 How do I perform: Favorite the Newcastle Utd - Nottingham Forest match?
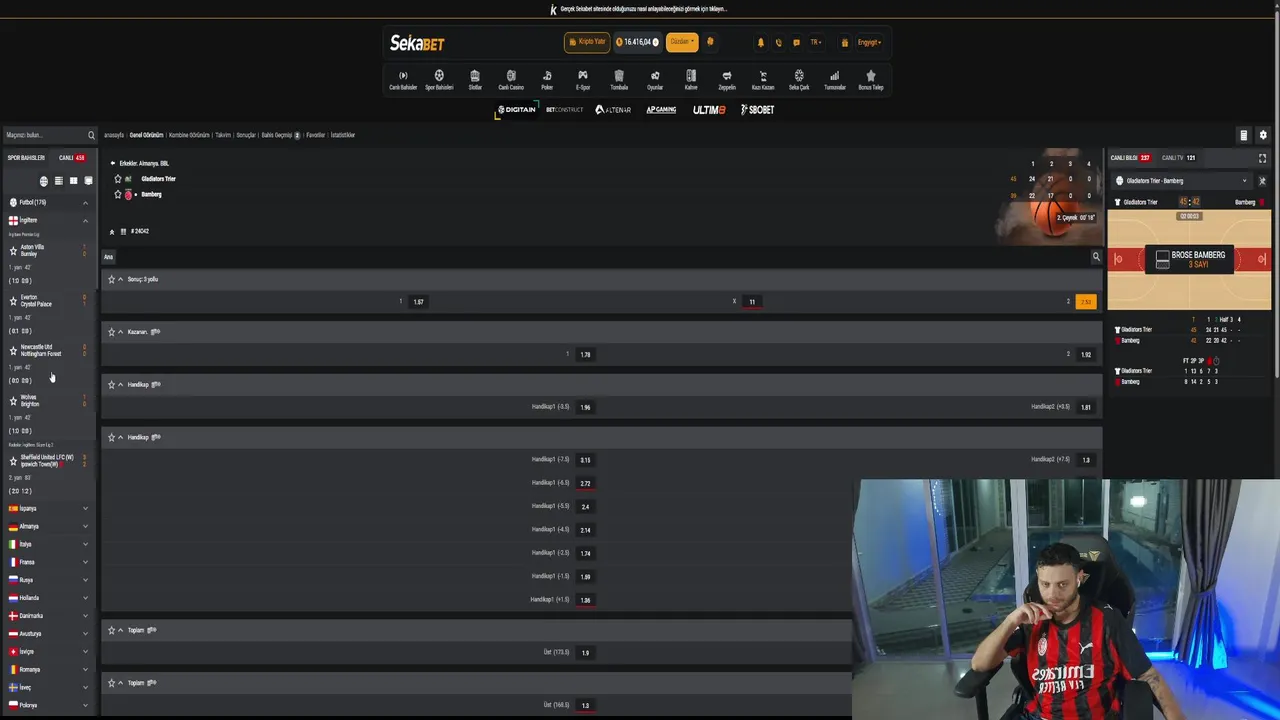pos(13,351)
